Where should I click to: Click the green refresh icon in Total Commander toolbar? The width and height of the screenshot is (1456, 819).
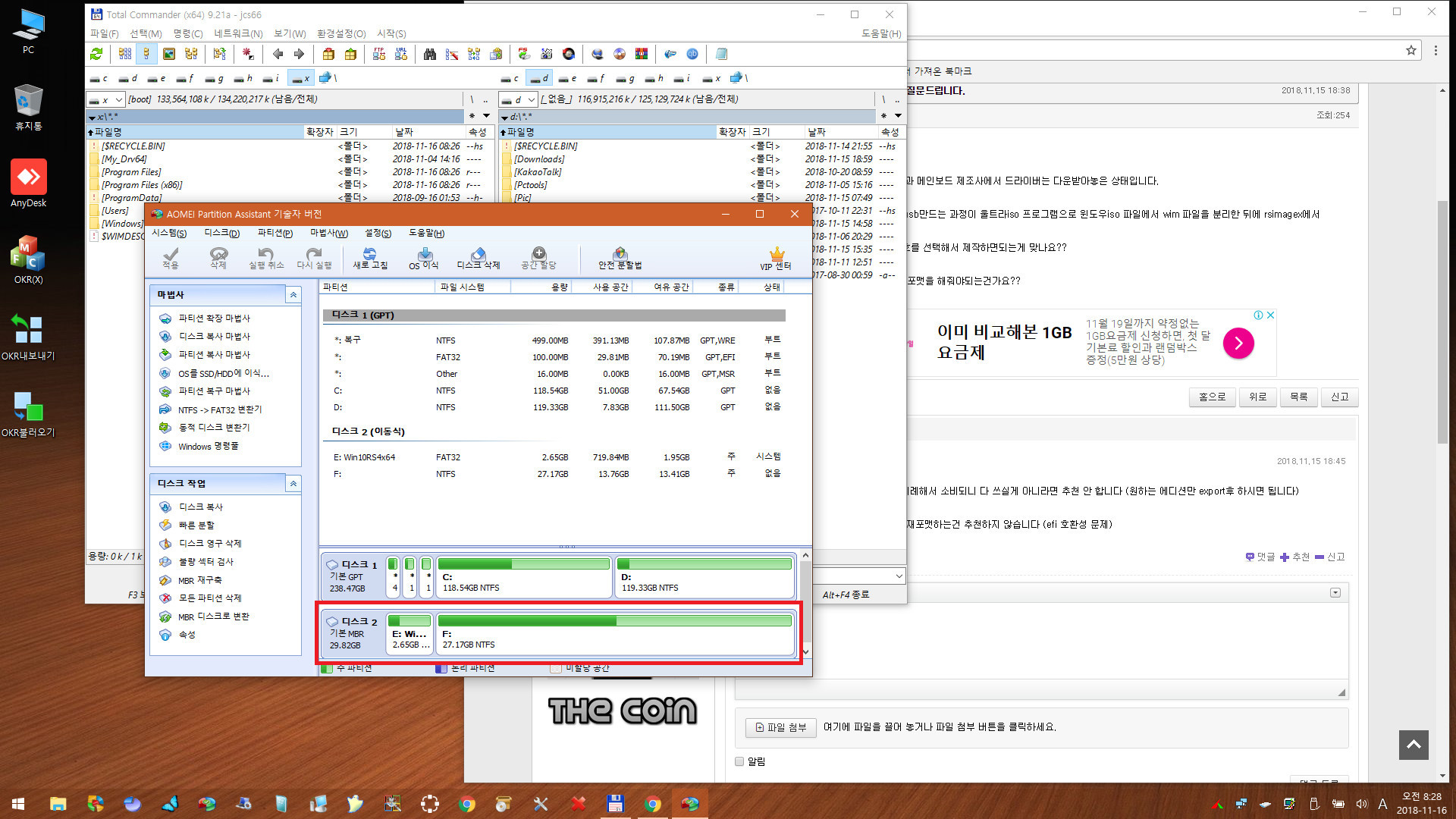96,54
